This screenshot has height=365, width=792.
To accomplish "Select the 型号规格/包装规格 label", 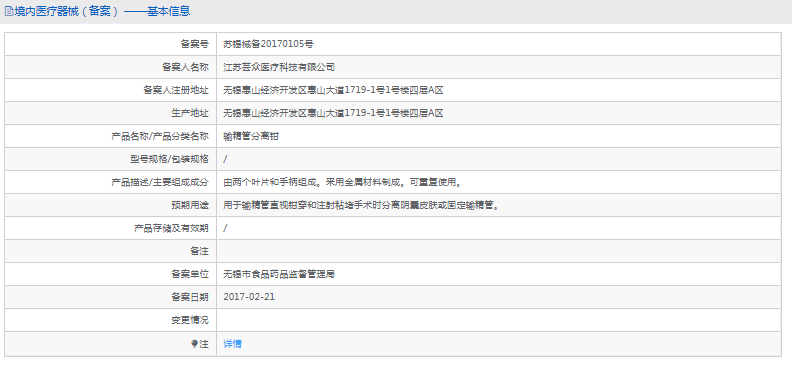I will pos(169,159).
